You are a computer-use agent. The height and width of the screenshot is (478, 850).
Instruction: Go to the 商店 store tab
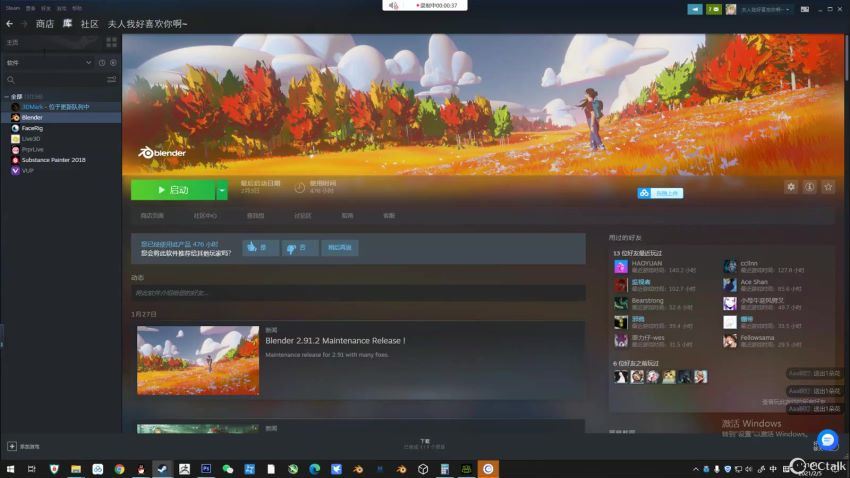click(x=45, y=23)
